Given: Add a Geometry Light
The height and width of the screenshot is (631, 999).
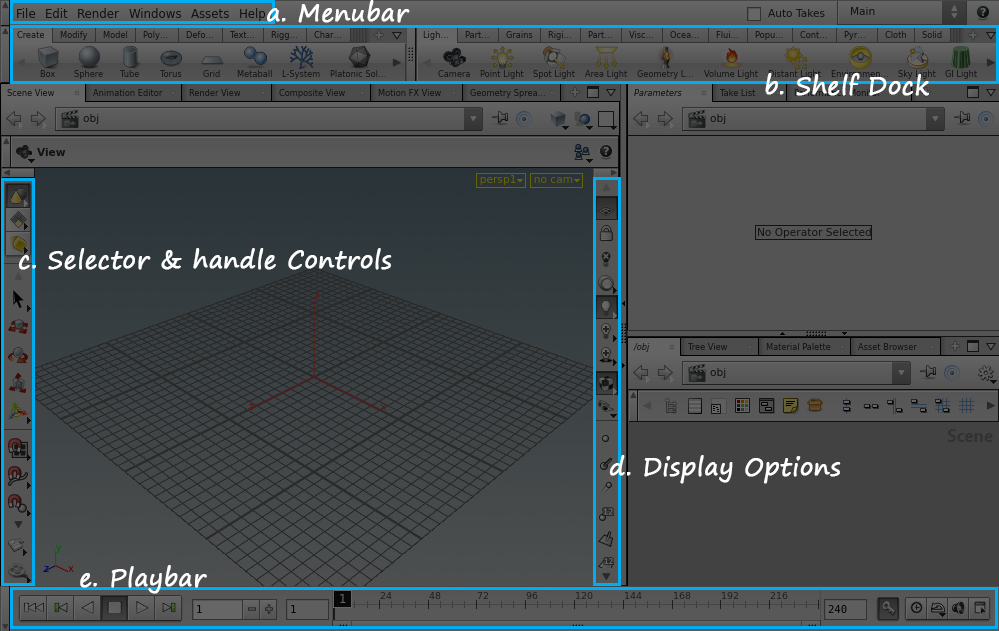Looking at the screenshot, I should pyautogui.click(x=665, y=62).
